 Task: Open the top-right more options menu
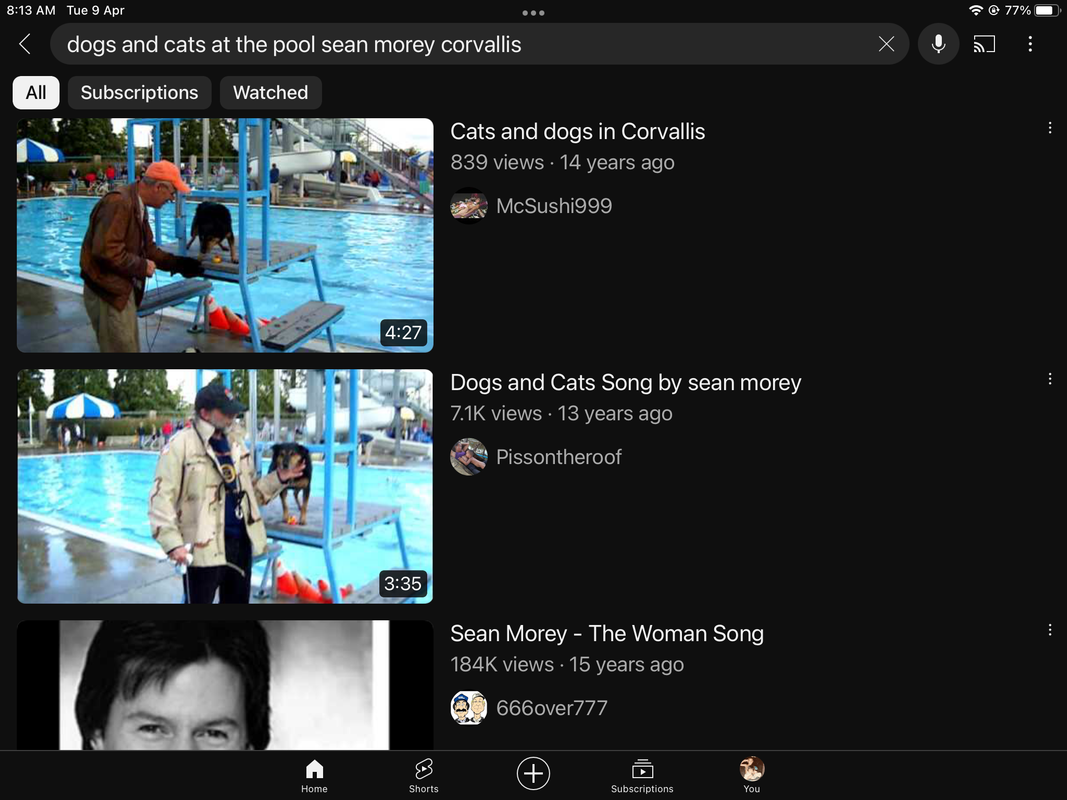pos(1030,44)
